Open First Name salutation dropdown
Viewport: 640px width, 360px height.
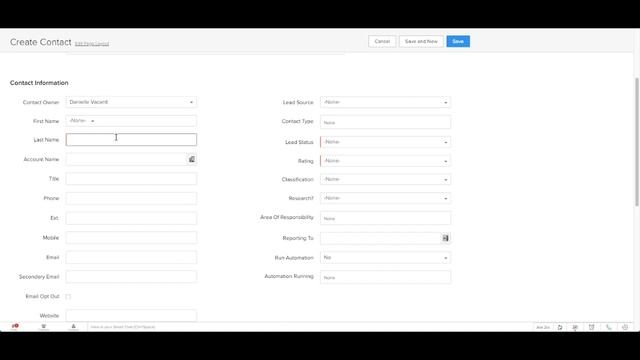(x=82, y=121)
